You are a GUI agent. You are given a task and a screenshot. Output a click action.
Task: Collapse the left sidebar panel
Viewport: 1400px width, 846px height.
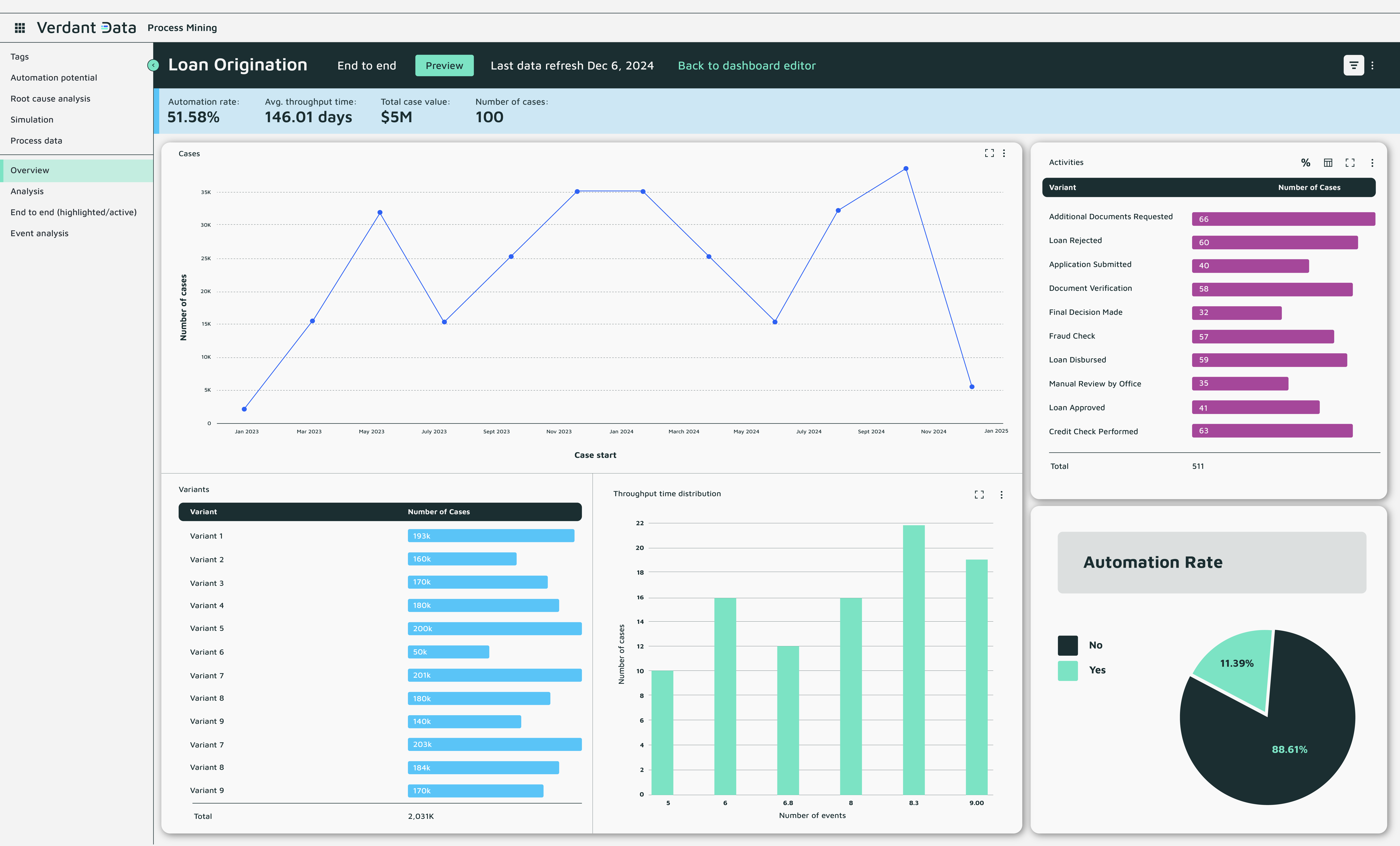[153, 65]
